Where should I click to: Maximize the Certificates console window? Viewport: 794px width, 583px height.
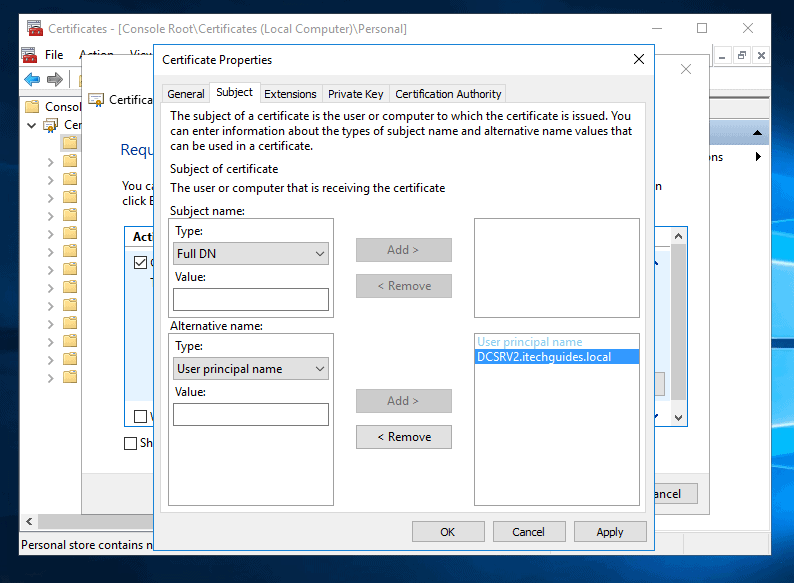[702, 28]
